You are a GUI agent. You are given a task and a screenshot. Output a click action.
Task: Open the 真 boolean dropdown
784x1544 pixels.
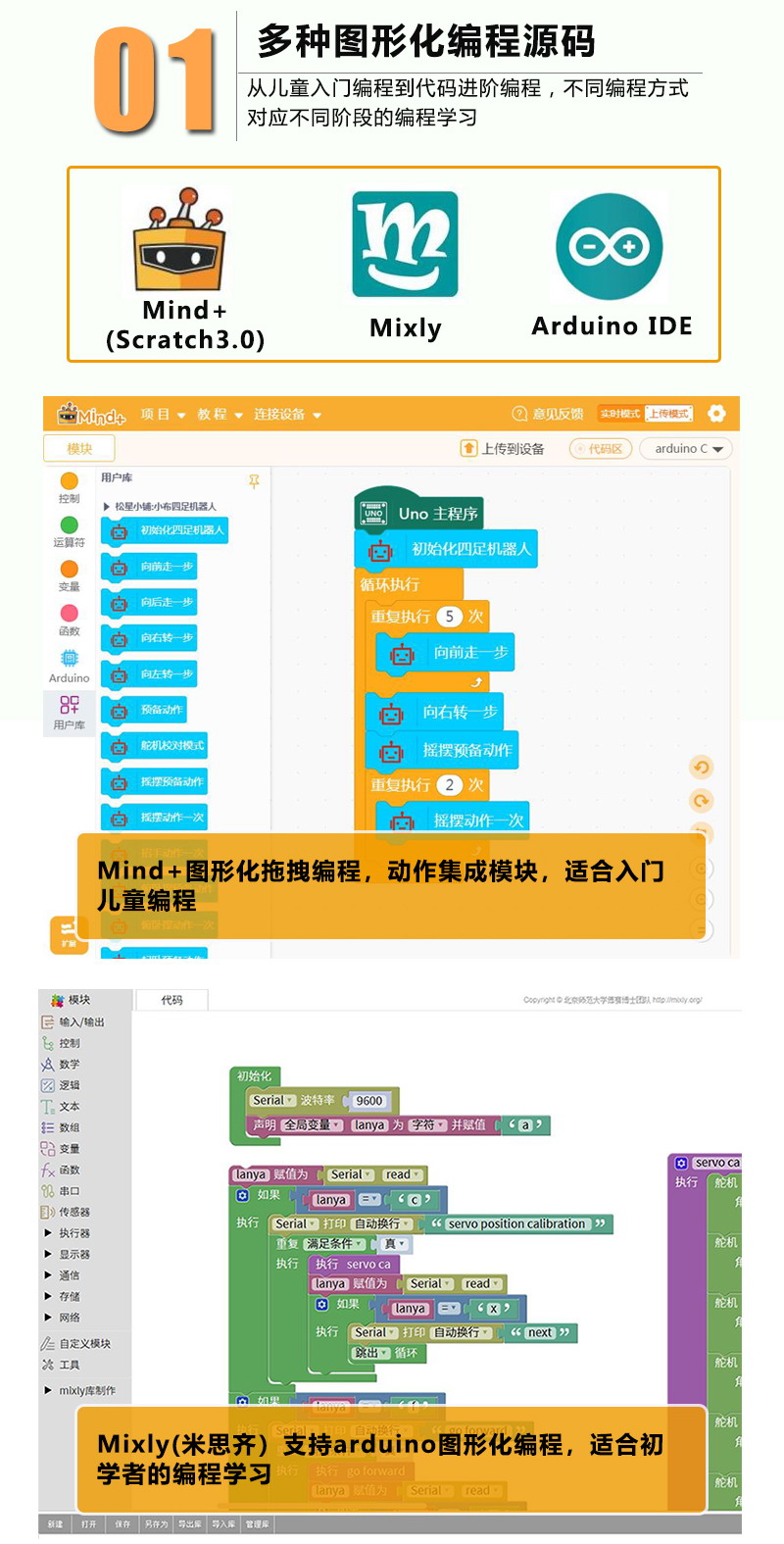(395, 1244)
